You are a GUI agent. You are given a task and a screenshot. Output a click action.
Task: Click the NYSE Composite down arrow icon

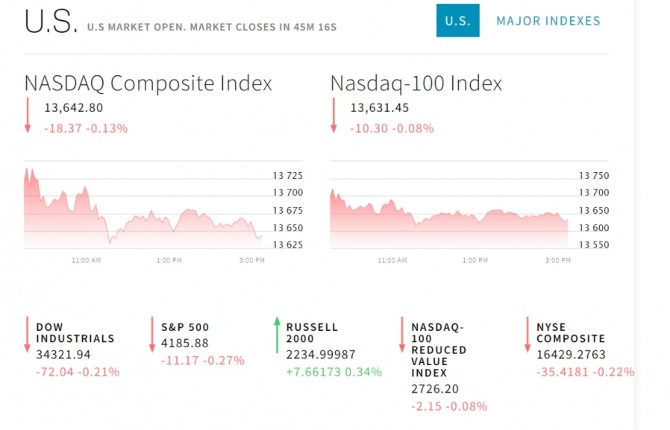tap(527, 335)
